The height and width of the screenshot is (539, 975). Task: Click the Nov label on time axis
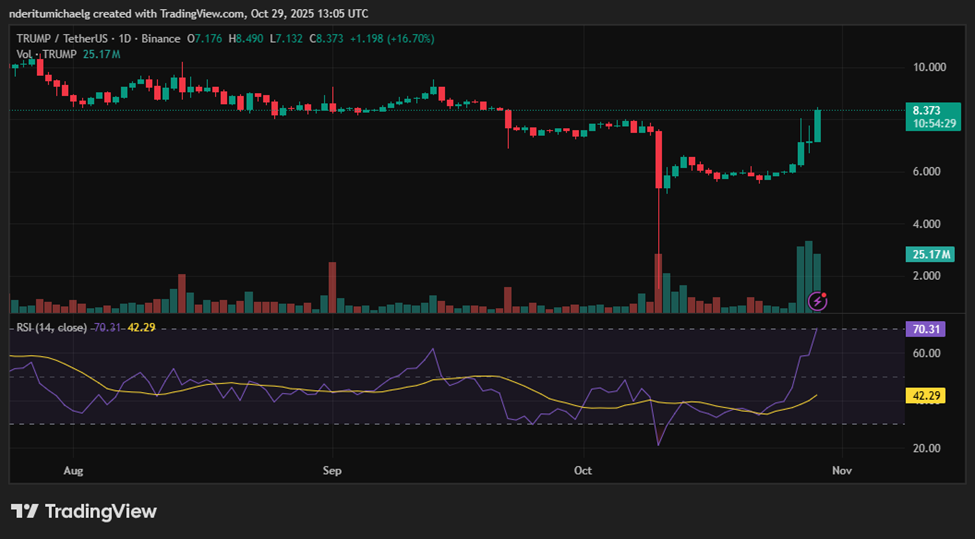pyautogui.click(x=842, y=471)
